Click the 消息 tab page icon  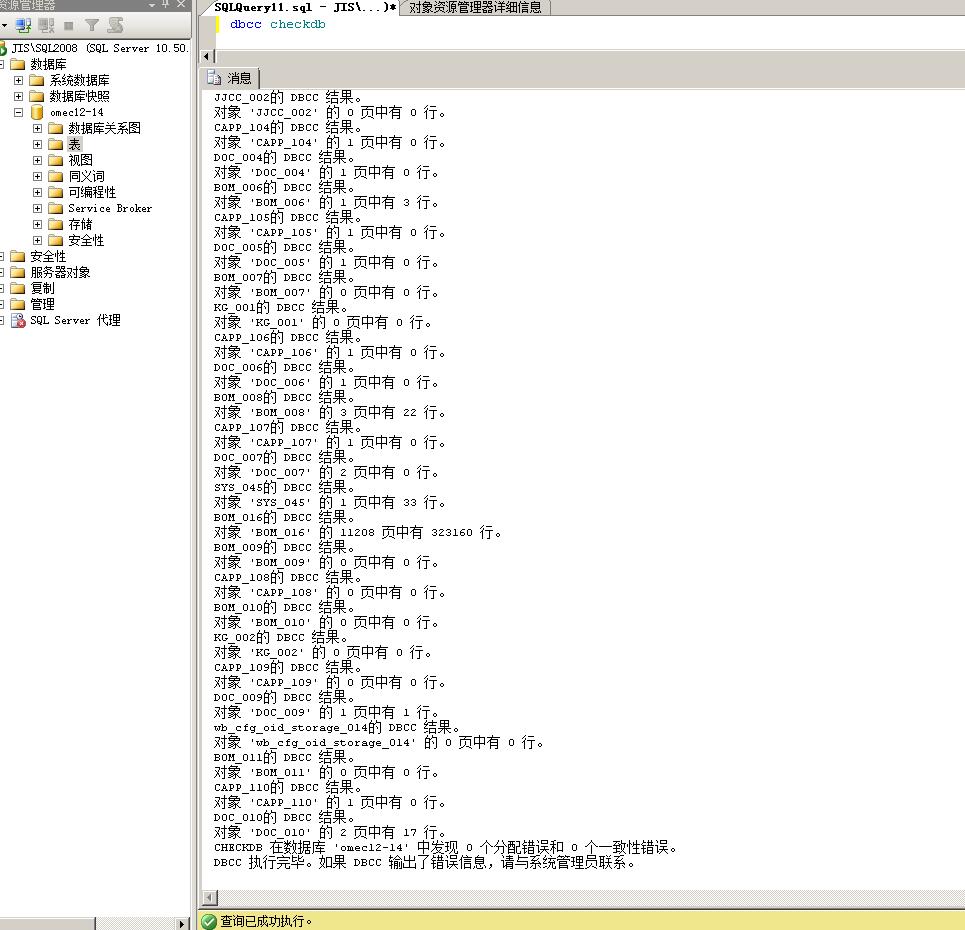click(214, 78)
